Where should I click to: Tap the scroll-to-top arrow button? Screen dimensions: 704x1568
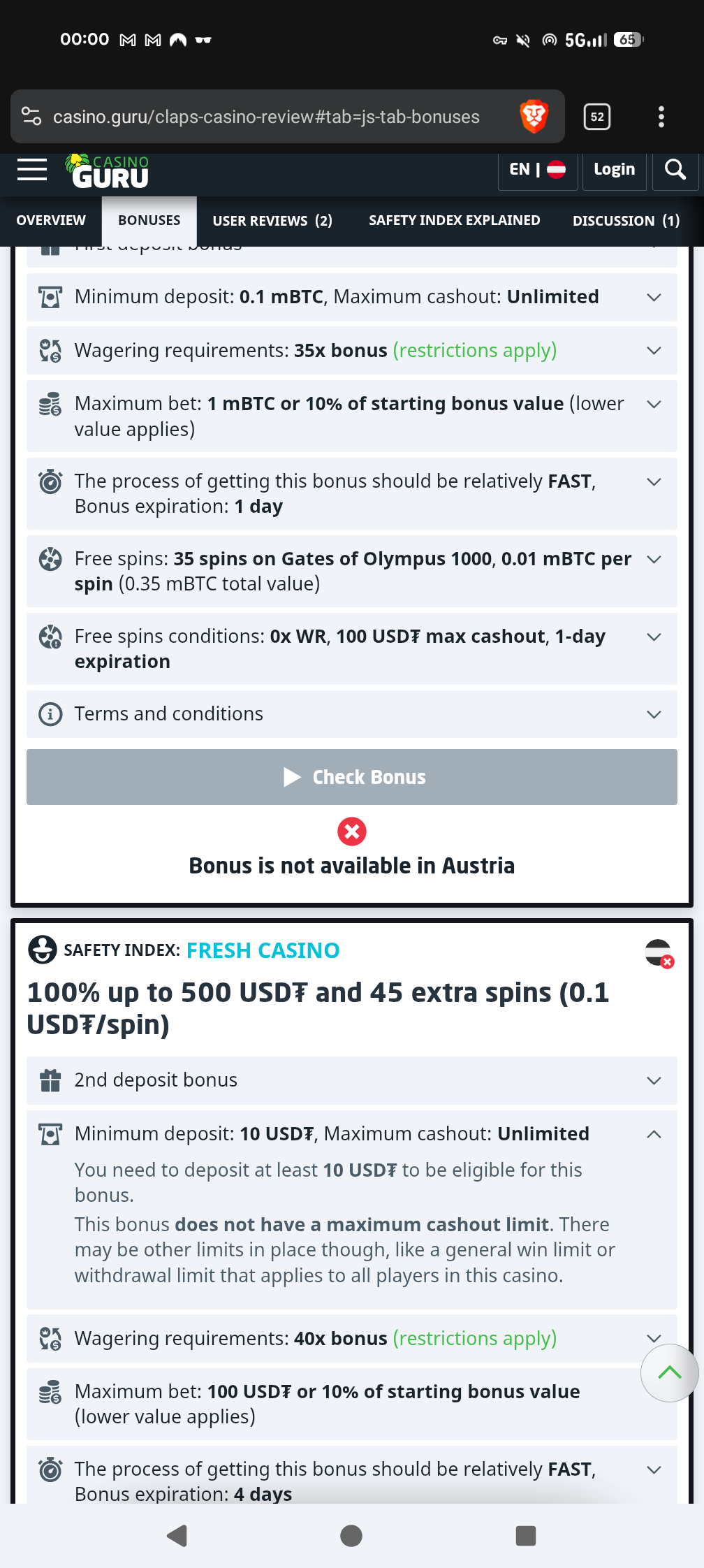coord(669,1372)
